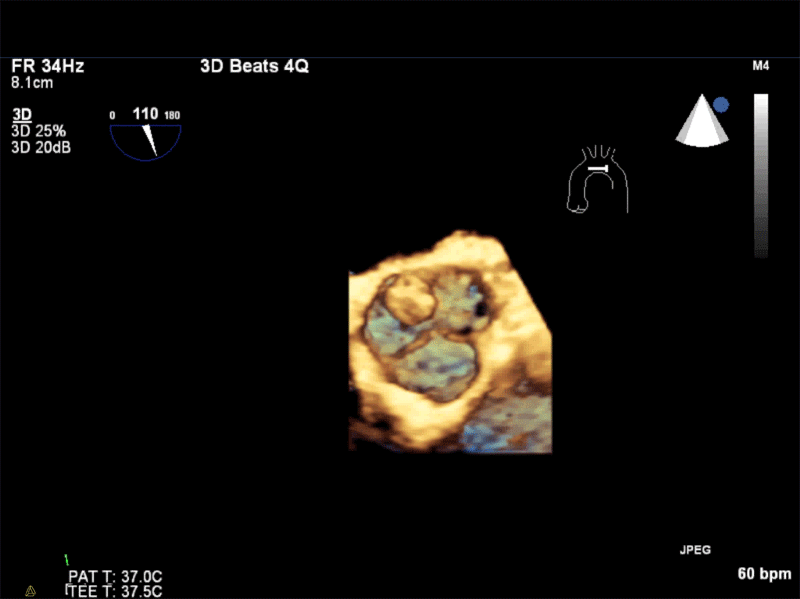Toggle the 3D mode label
The height and width of the screenshot is (599, 800).
[x=21, y=113]
